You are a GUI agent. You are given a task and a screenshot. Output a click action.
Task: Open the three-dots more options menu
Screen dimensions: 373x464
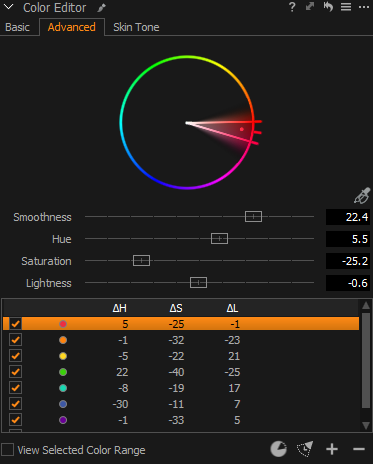[364, 7]
